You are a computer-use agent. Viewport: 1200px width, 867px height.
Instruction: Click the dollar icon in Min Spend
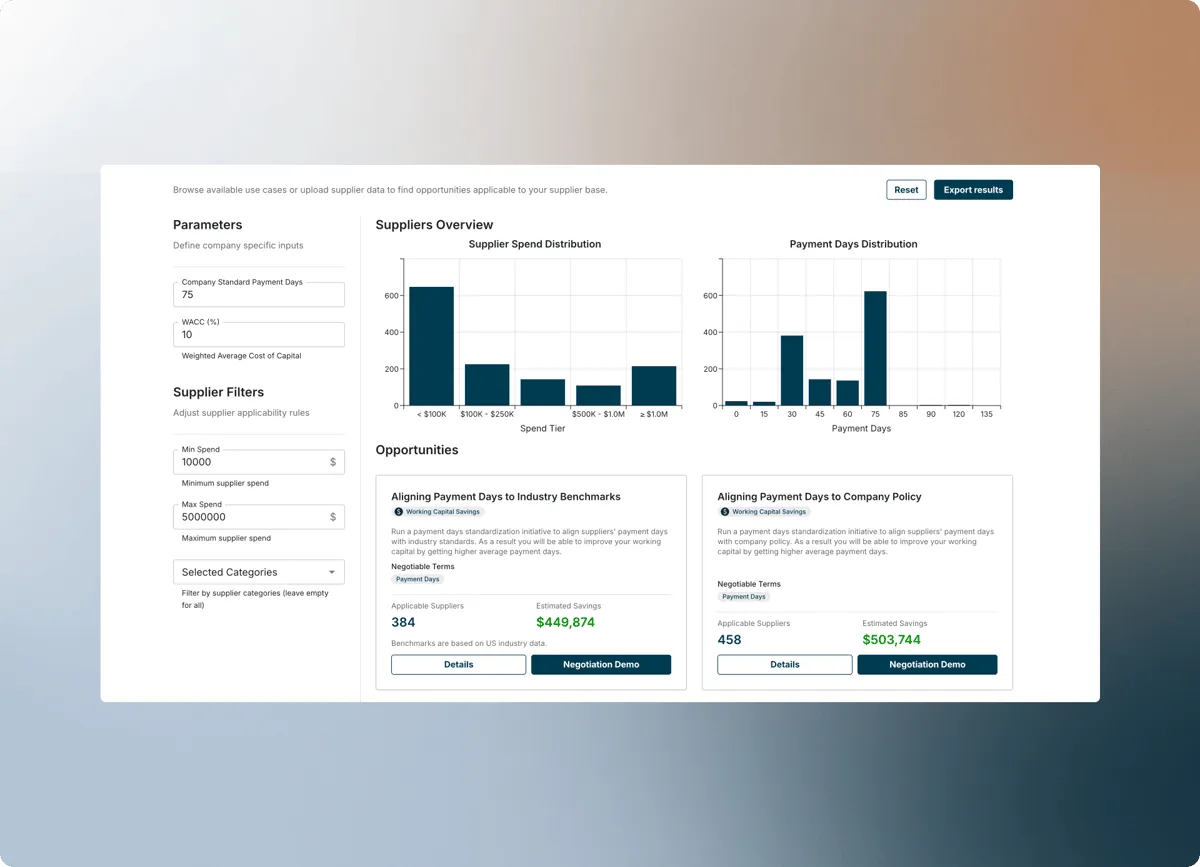coord(333,462)
